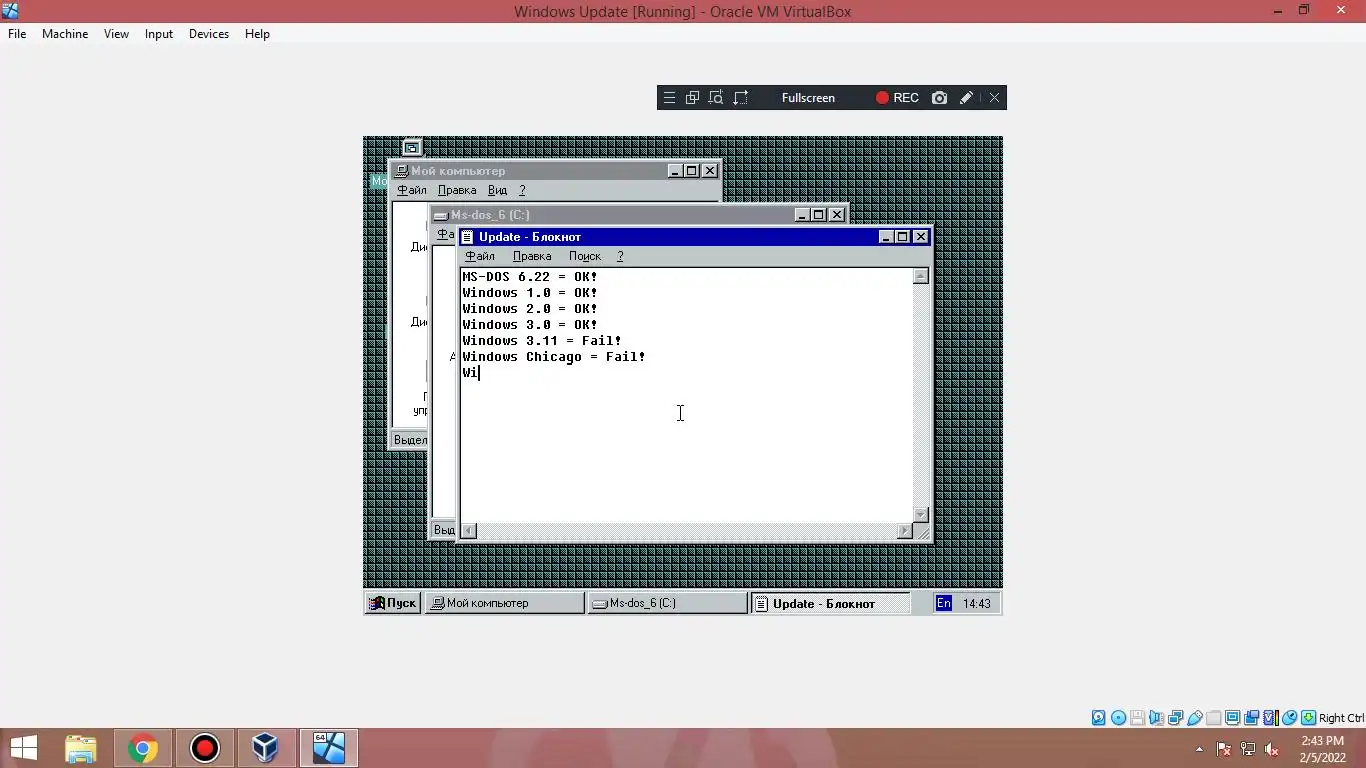1366x768 pixels.
Task: Click the green arrow keyboard capture icon
Action: [1308, 718]
